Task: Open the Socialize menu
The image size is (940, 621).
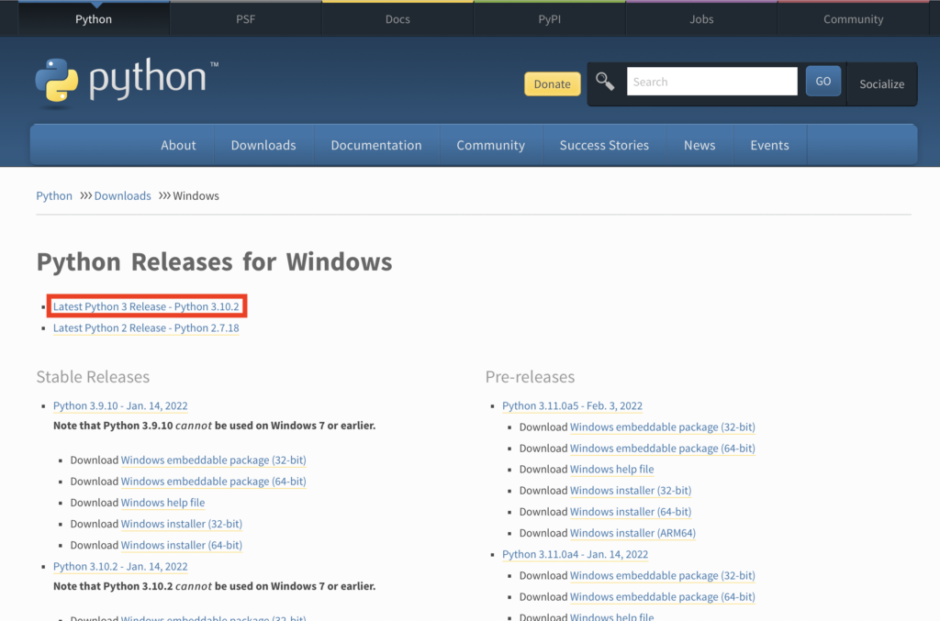Action: click(881, 84)
